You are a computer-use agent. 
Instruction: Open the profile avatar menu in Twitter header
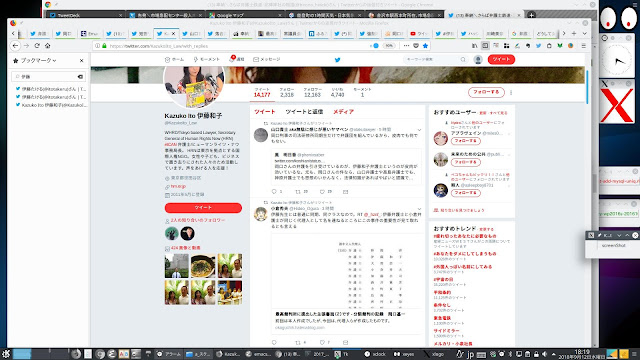[x=478, y=60]
